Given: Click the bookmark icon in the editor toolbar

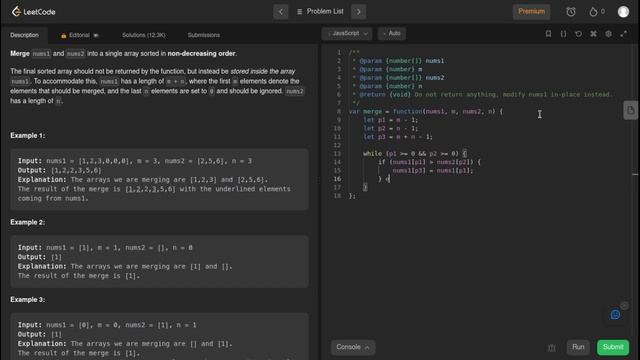Looking at the screenshot, I should coord(548,34).
